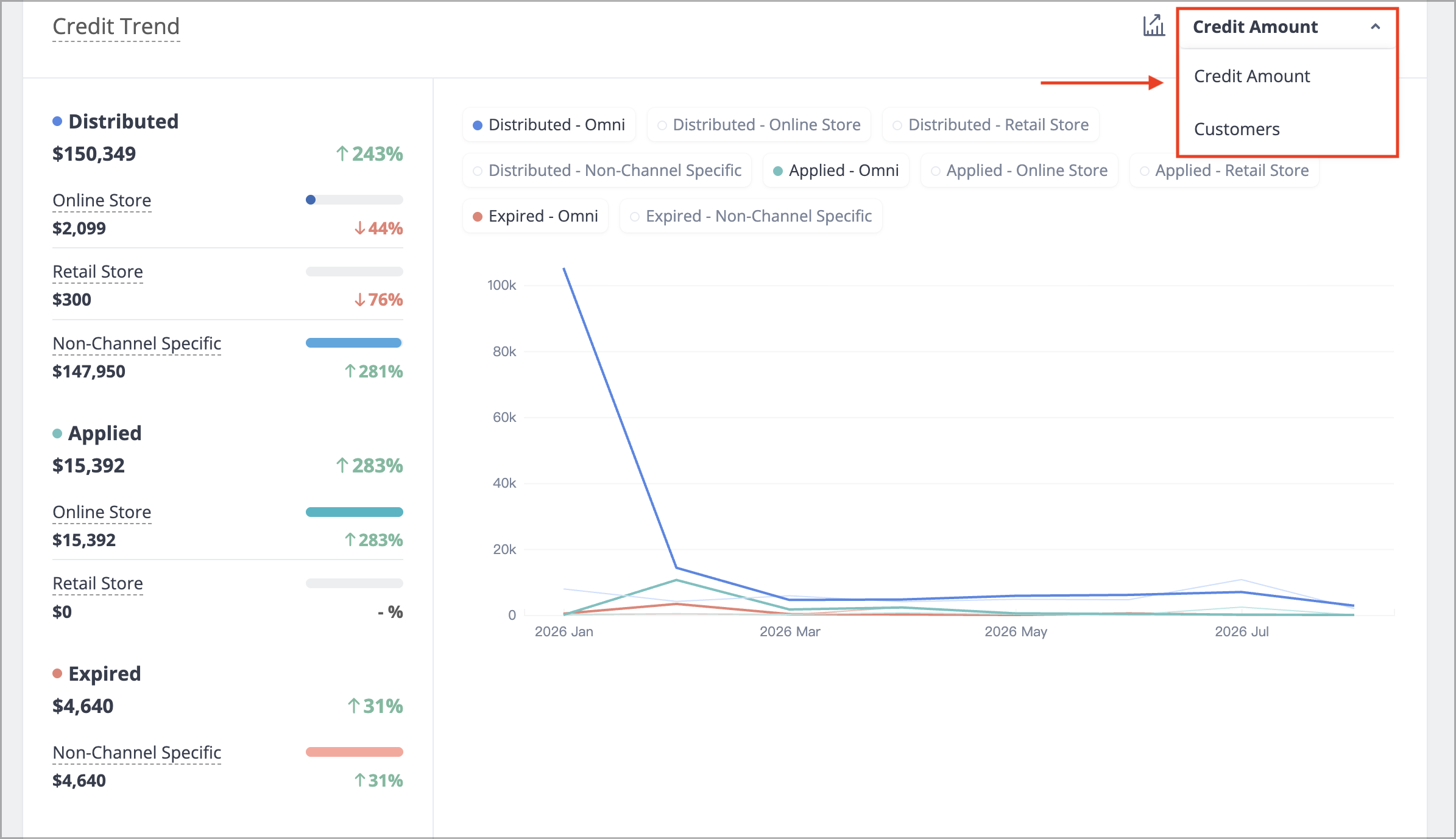The height and width of the screenshot is (839, 1456).
Task: Click Retail Store under Applied
Action: click(x=97, y=583)
